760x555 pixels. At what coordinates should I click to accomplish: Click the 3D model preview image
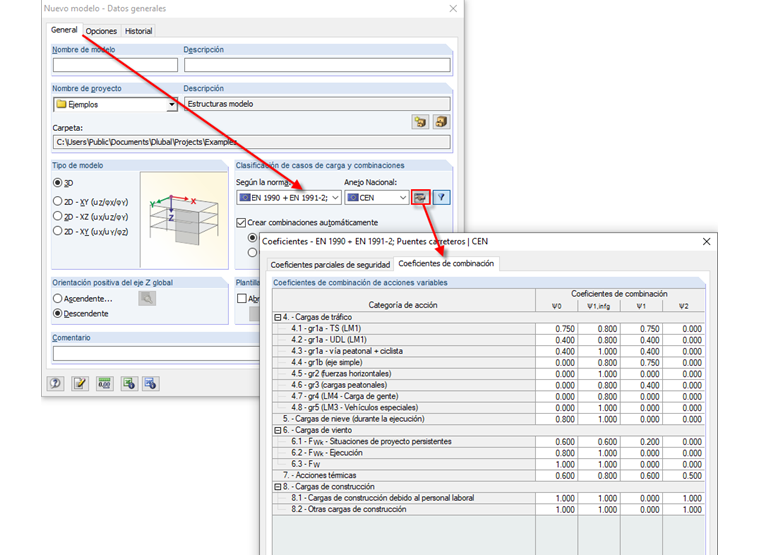pyautogui.click(x=184, y=220)
